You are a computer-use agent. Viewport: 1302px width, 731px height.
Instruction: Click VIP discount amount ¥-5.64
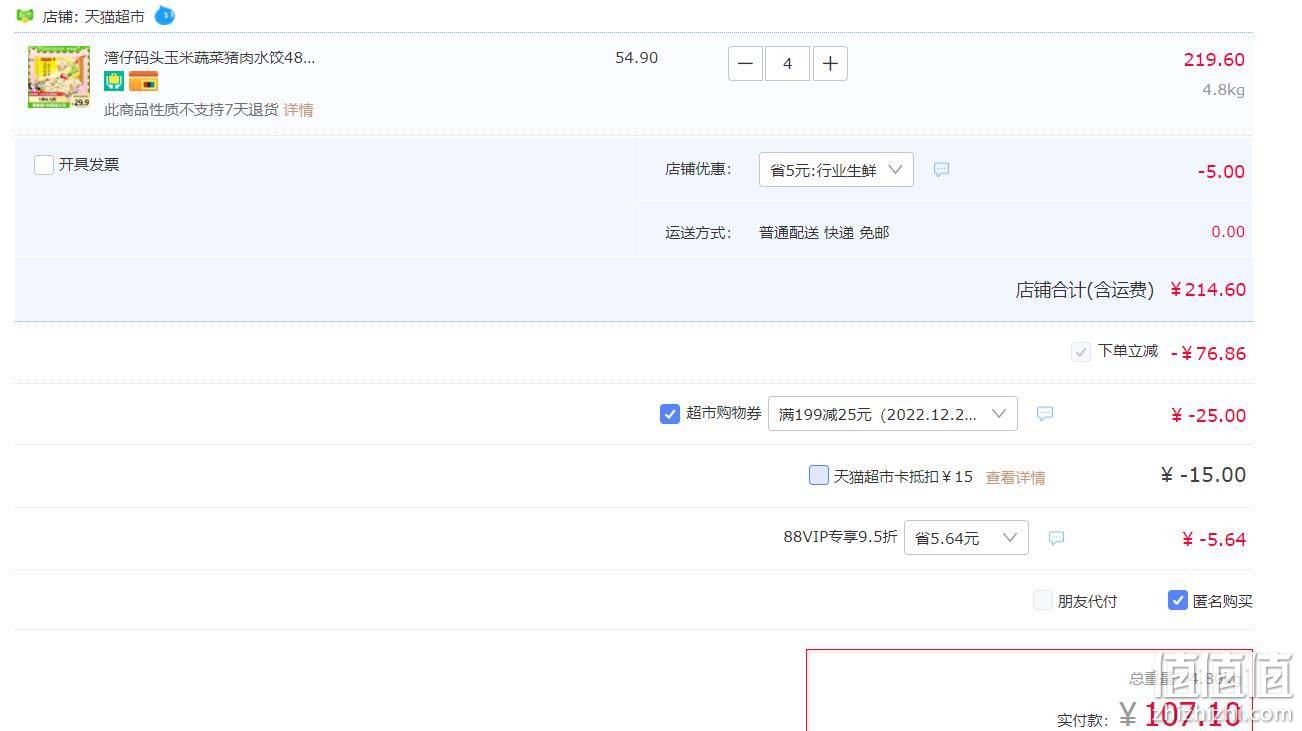point(1214,540)
